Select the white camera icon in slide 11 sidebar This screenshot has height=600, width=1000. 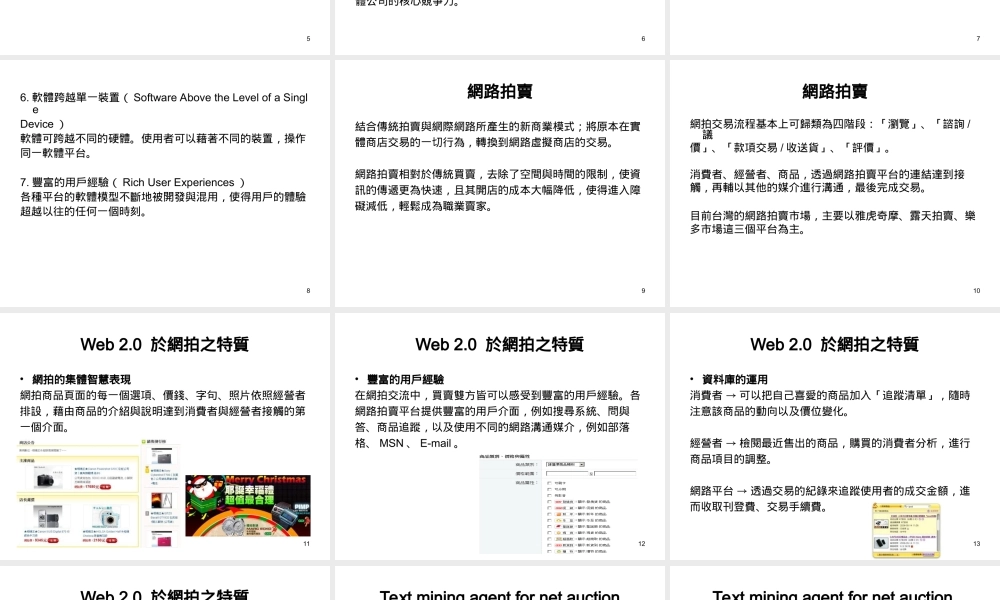tap(162, 457)
